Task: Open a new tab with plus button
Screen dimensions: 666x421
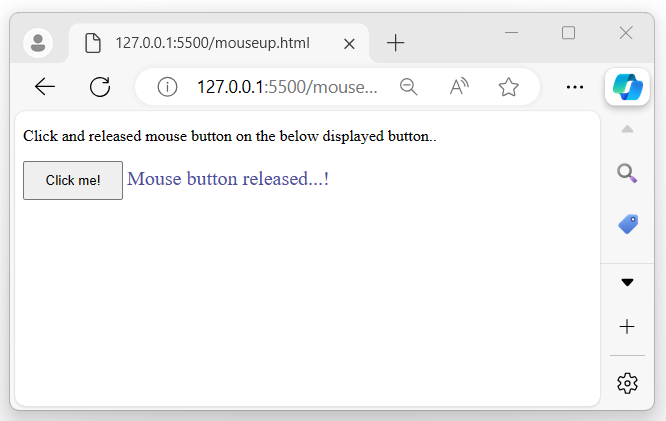Action: pyautogui.click(x=396, y=43)
